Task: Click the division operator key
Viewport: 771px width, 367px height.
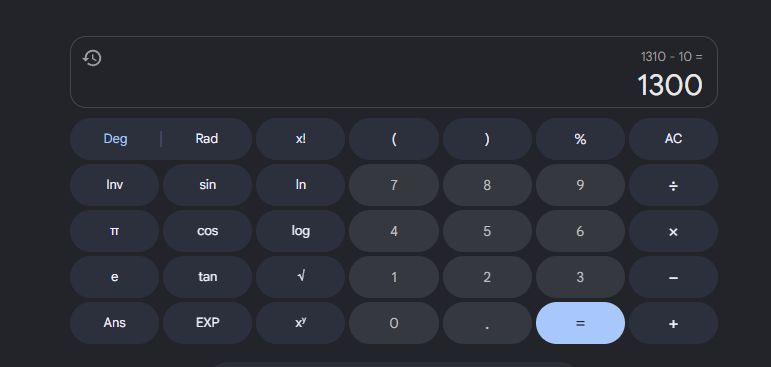Action: click(x=673, y=185)
